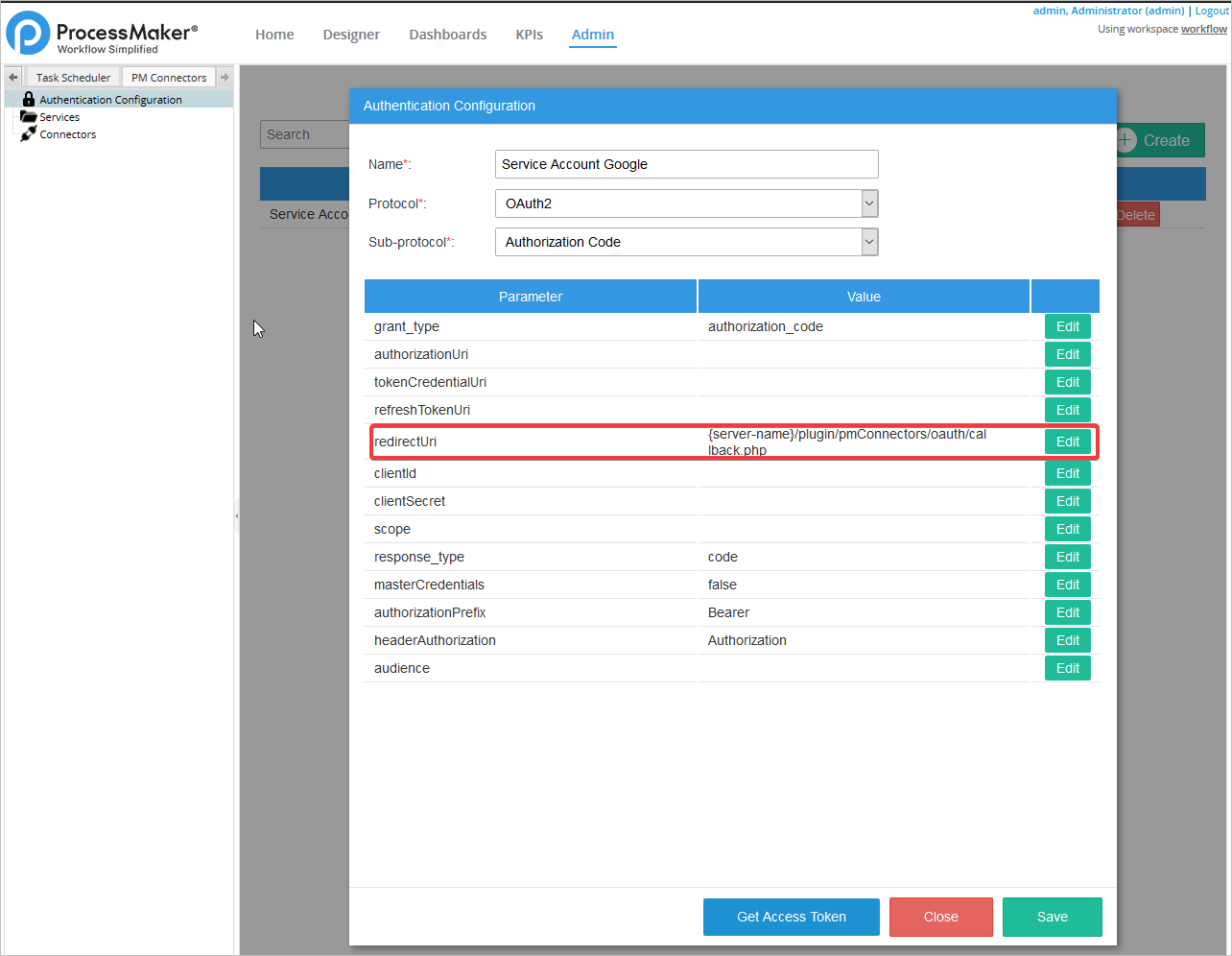
Task: Click the right tab scroll arrow
Action: [x=225, y=77]
